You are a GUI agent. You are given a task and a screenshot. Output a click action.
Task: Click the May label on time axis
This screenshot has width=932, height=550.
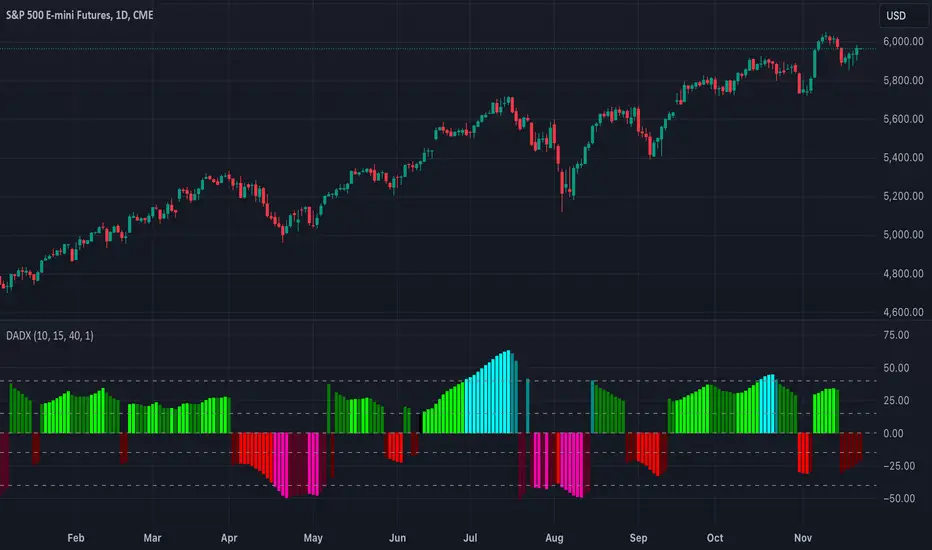pyautogui.click(x=313, y=538)
